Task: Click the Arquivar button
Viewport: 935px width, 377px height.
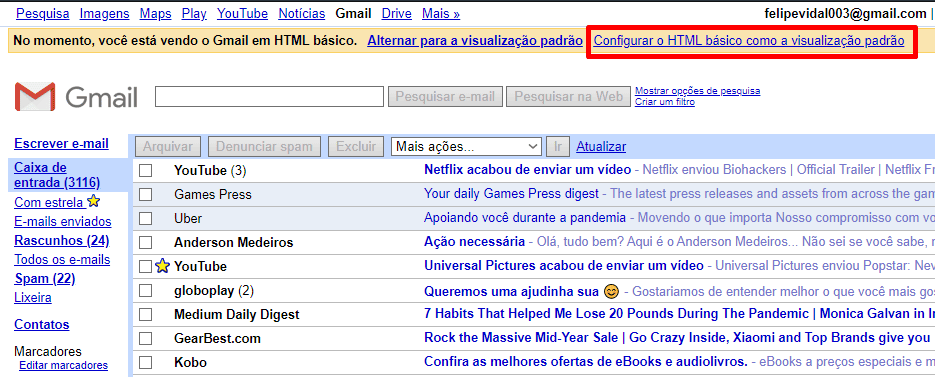Action: pyautogui.click(x=168, y=147)
